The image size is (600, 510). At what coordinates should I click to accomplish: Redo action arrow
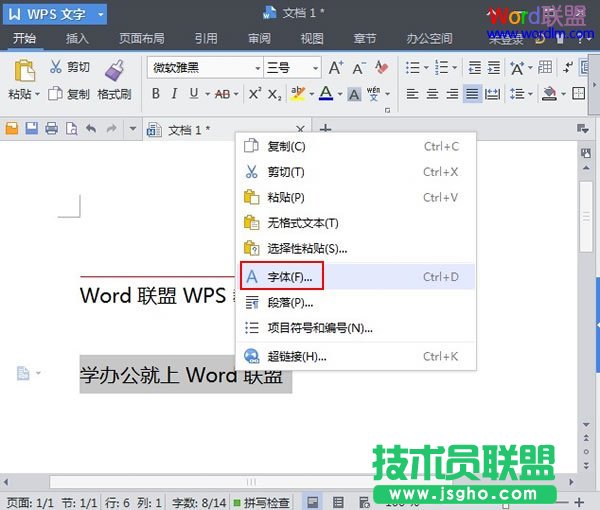[111, 129]
